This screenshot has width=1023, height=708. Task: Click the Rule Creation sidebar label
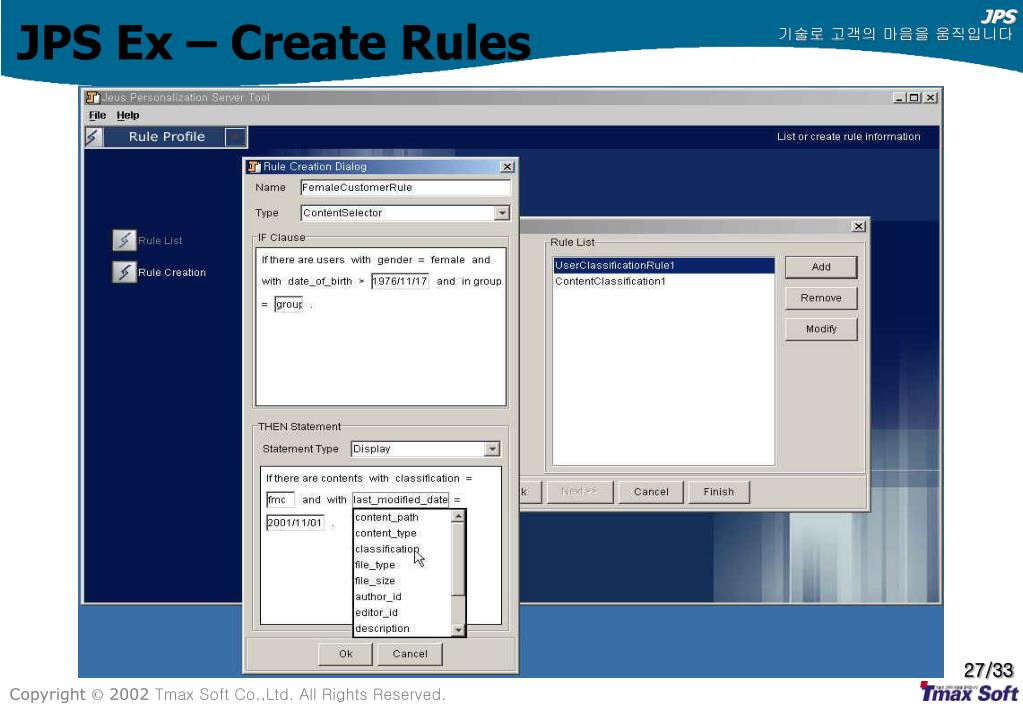(172, 273)
